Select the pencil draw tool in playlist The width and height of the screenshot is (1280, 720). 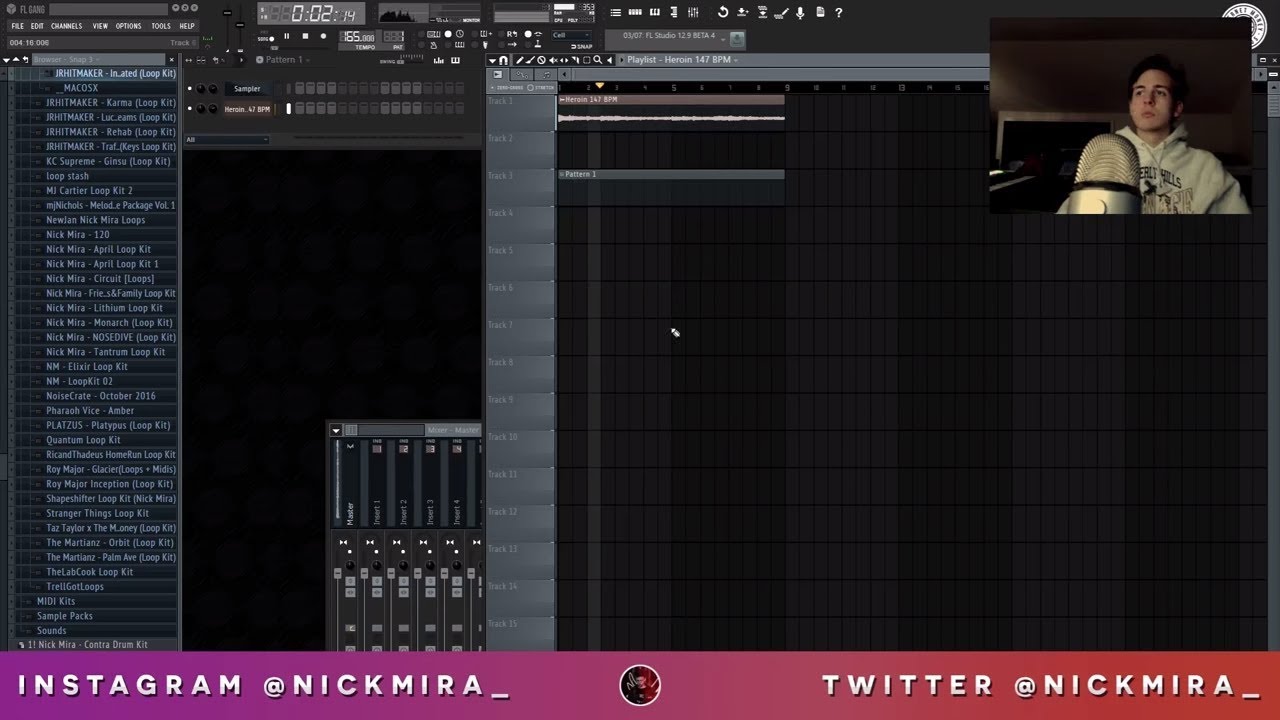click(x=519, y=60)
